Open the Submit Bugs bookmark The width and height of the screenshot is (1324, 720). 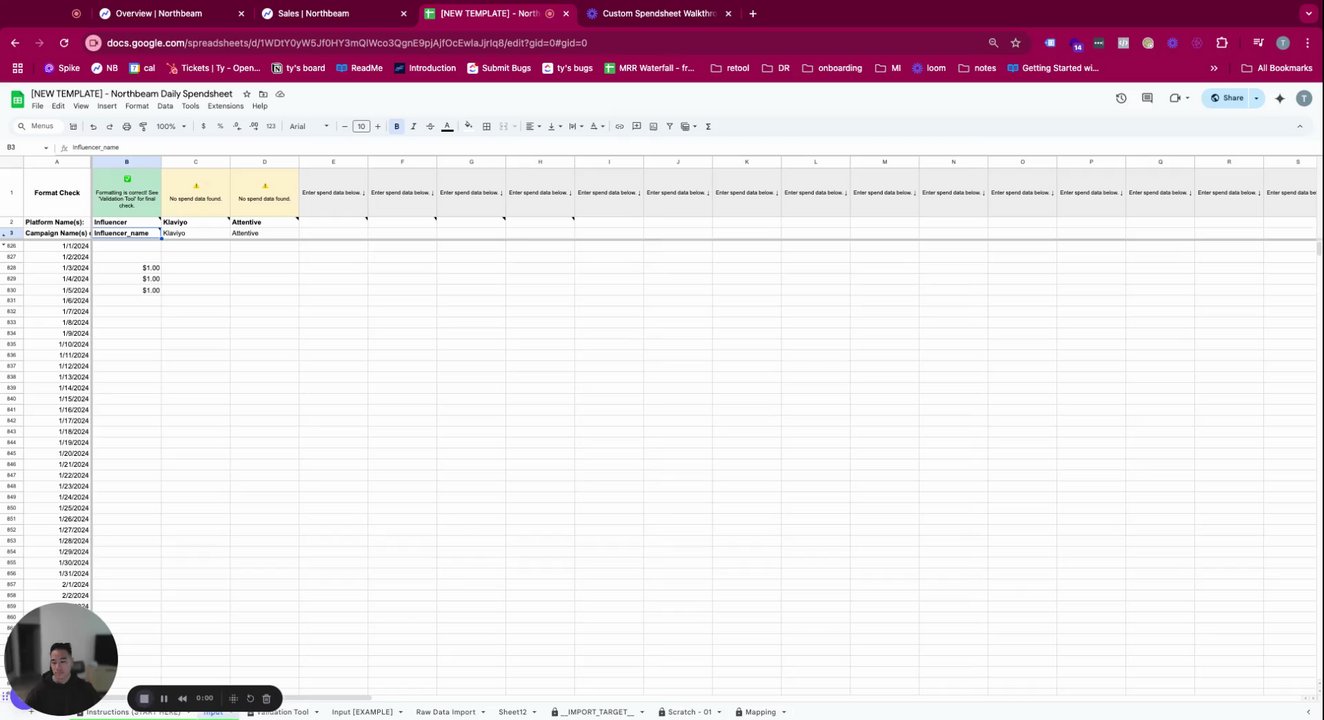498,68
